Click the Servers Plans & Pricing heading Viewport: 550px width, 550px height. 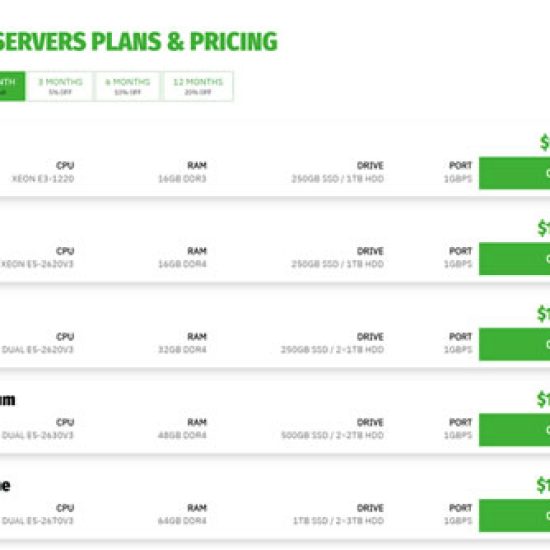point(138,42)
